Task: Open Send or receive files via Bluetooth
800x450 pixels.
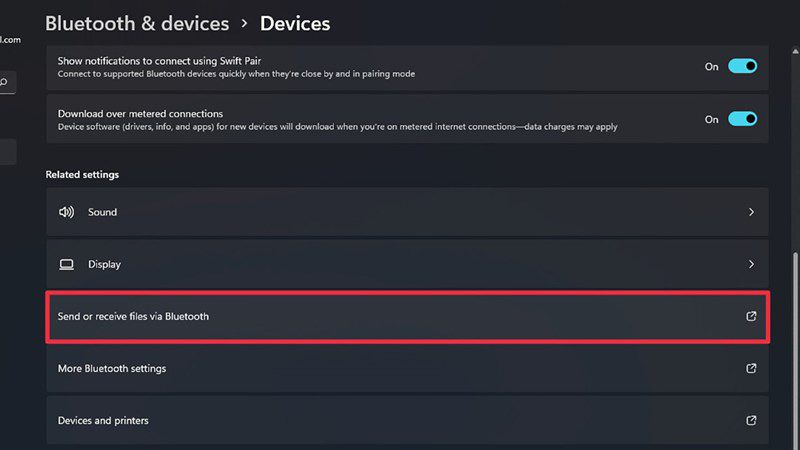Action: (407, 317)
